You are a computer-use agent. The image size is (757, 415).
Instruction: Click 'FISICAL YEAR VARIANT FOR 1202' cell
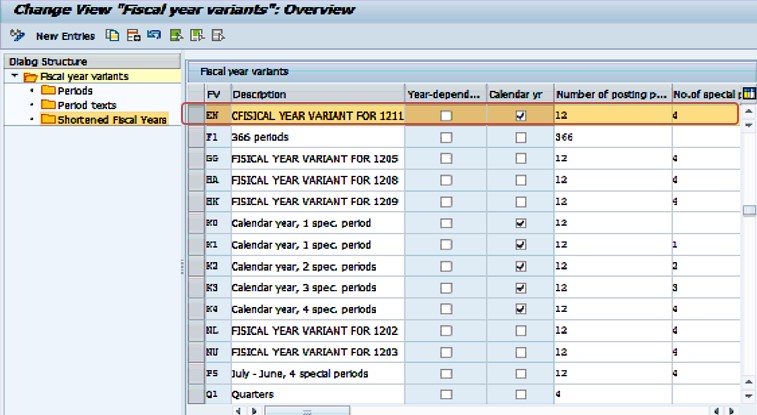coord(317,331)
